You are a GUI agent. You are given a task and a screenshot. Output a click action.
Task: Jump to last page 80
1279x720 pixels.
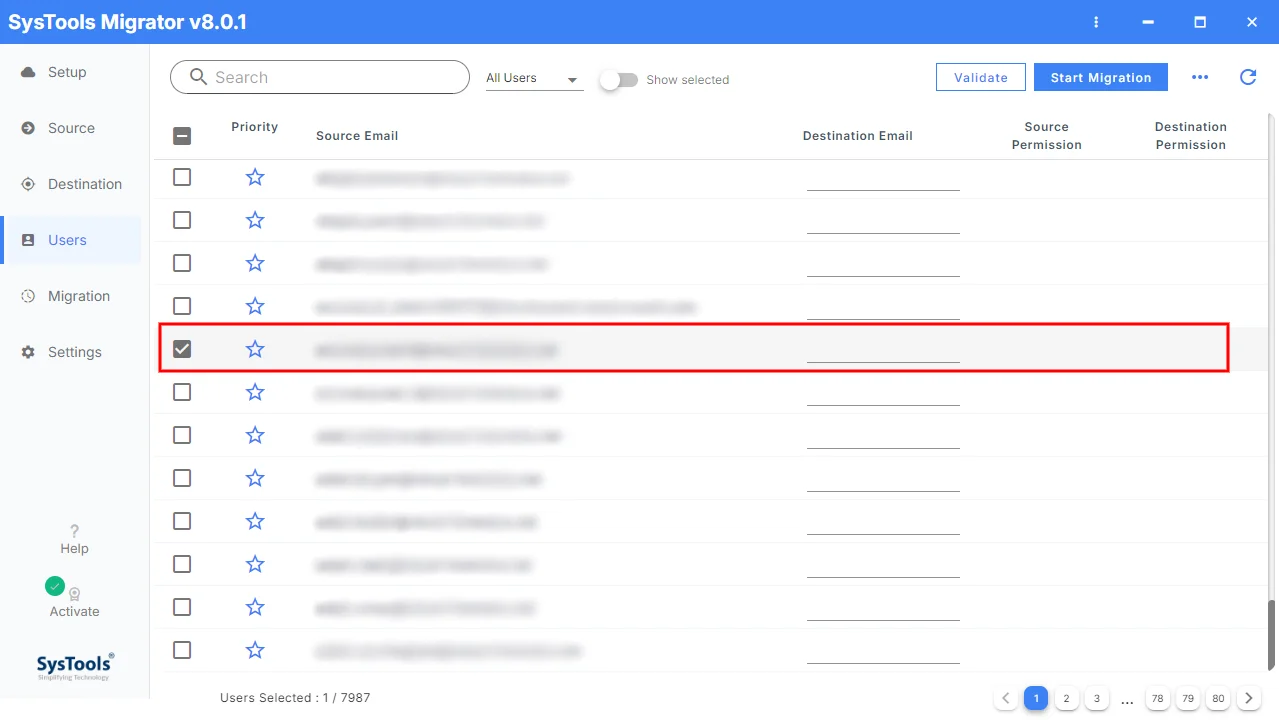[1218, 698]
